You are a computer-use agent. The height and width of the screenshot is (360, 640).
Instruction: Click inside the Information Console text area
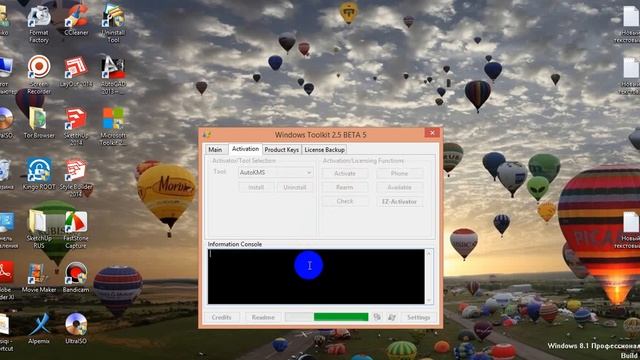coord(316,276)
